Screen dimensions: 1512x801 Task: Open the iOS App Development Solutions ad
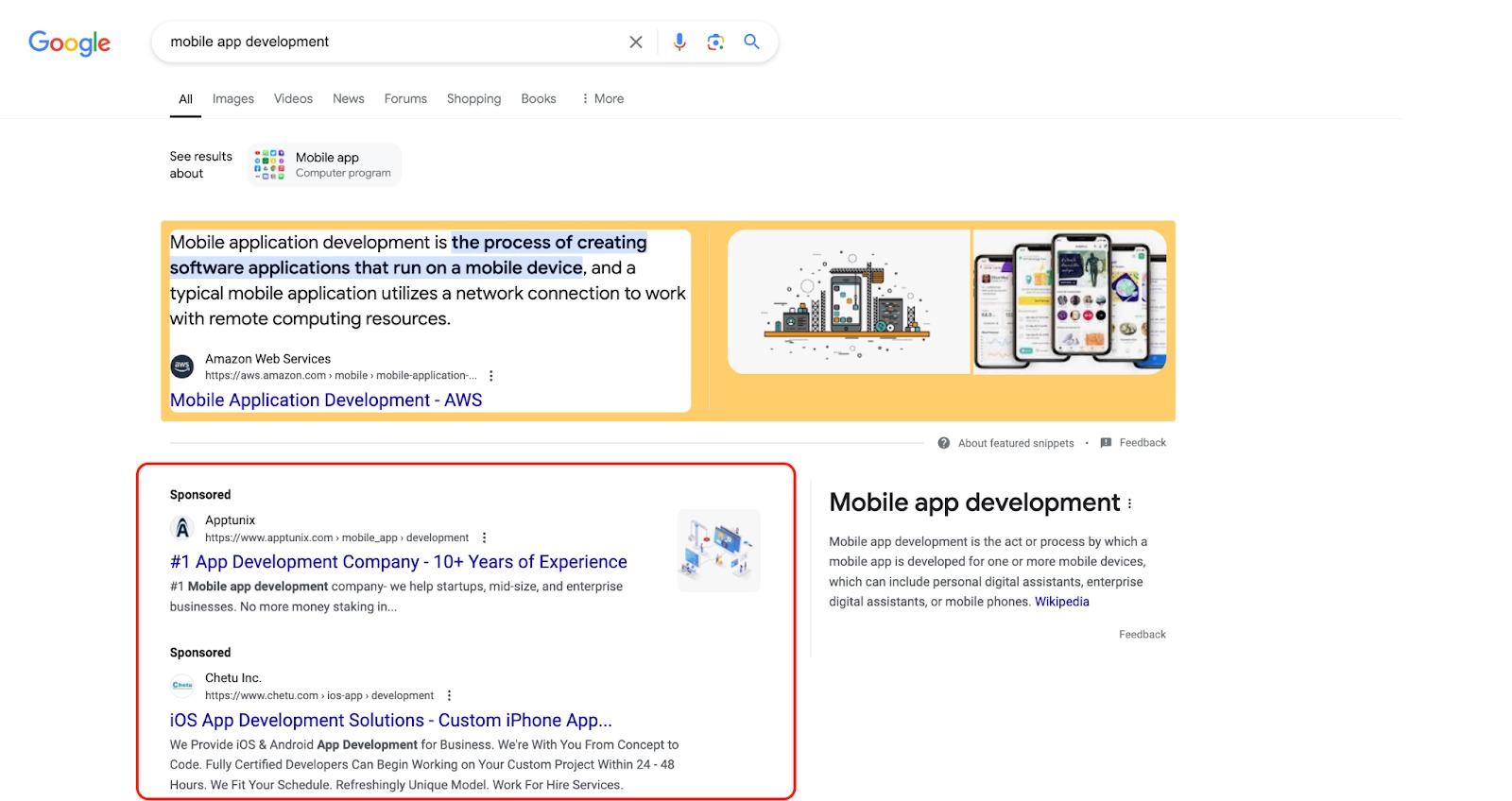coord(390,721)
